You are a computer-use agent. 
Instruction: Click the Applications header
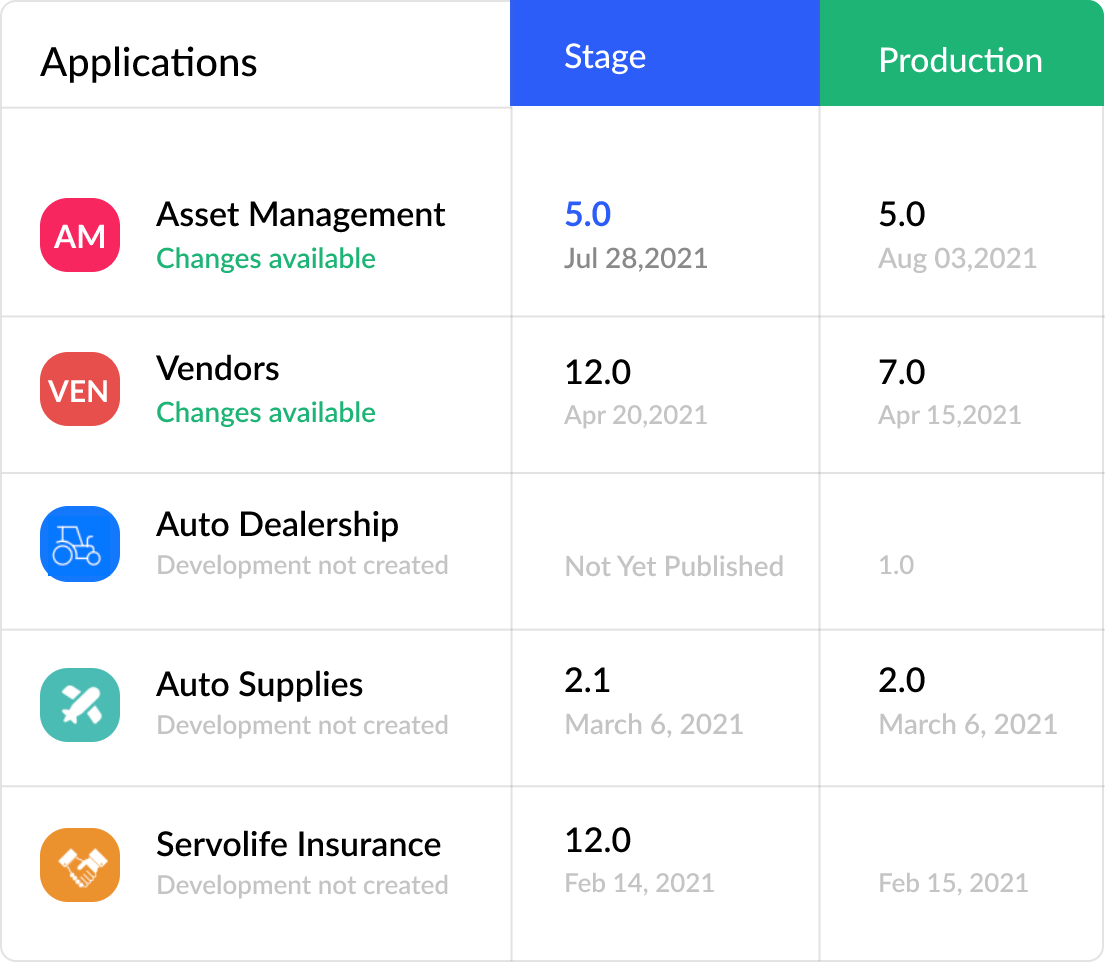click(x=149, y=62)
